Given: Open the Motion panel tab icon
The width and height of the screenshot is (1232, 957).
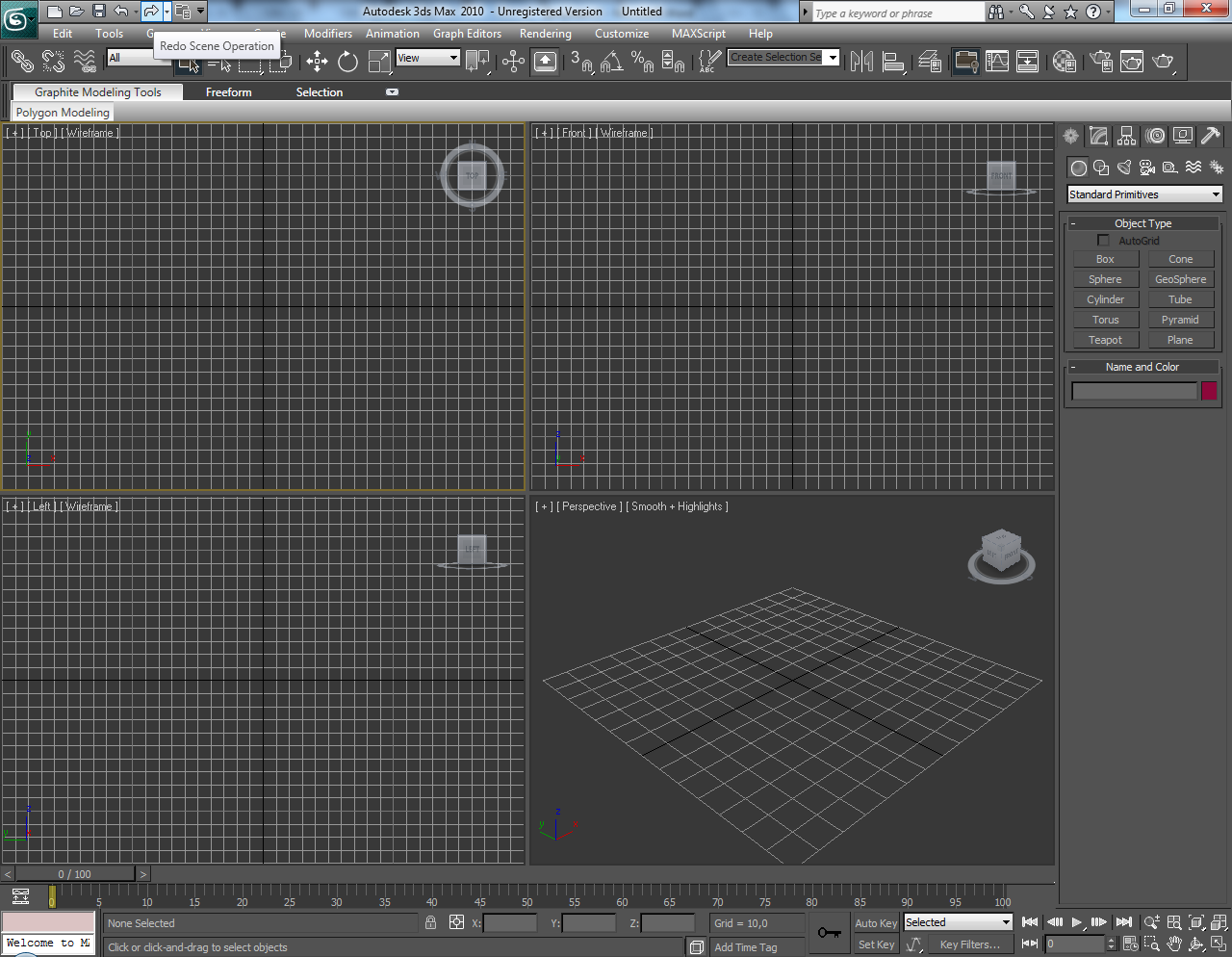Looking at the screenshot, I should pyautogui.click(x=1155, y=136).
